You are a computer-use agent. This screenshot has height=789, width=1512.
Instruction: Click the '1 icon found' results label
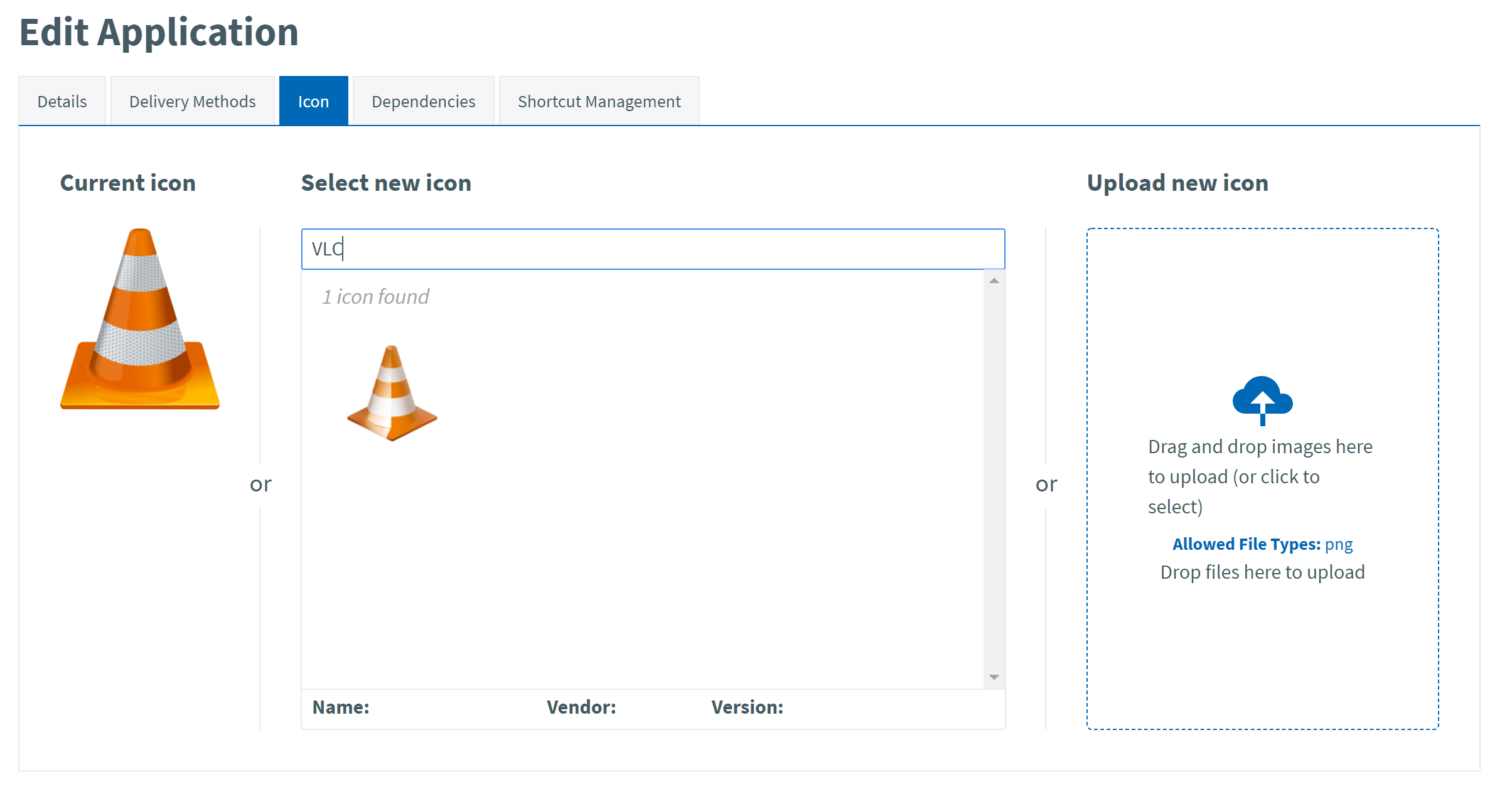375,296
